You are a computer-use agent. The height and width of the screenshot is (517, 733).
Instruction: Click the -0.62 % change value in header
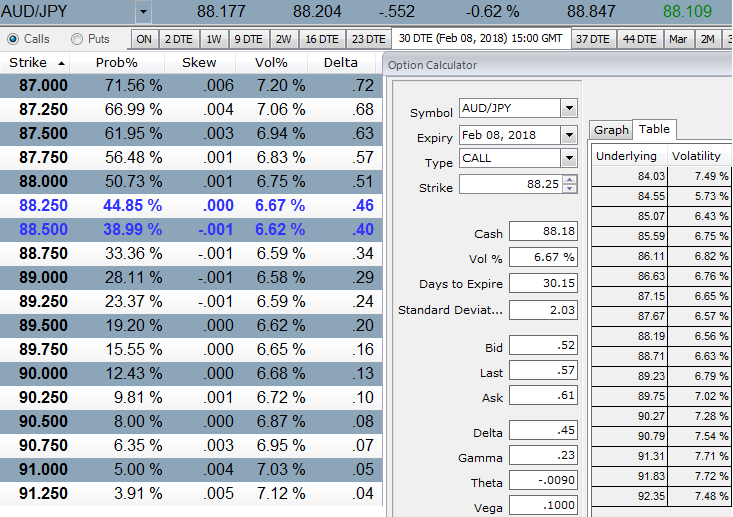click(493, 11)
